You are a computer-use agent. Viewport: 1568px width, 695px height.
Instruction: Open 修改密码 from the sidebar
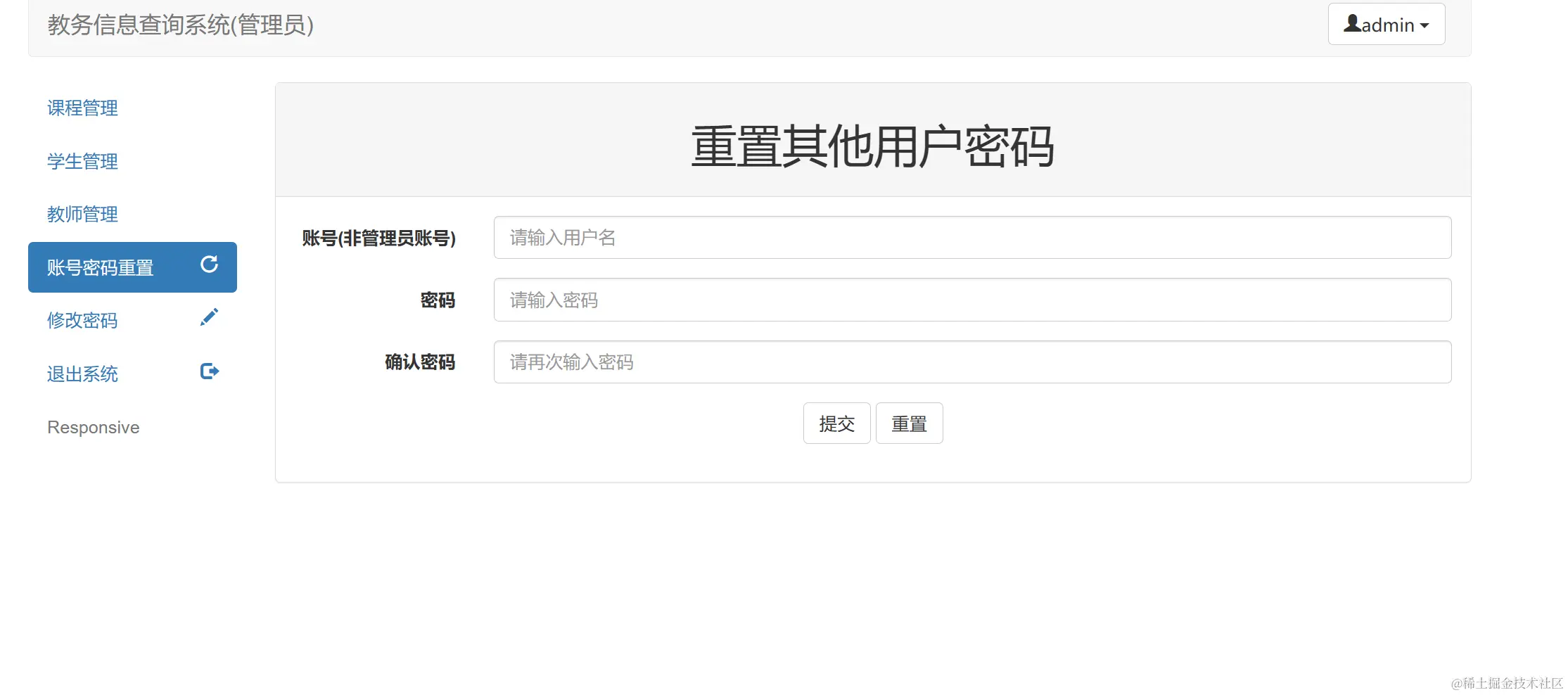tap(82, 320)
